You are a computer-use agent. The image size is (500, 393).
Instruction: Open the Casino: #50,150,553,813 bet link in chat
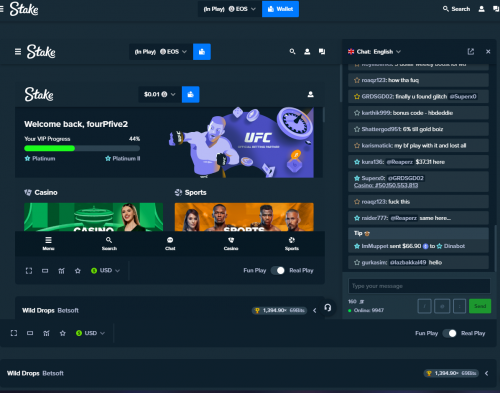[386, 185]
